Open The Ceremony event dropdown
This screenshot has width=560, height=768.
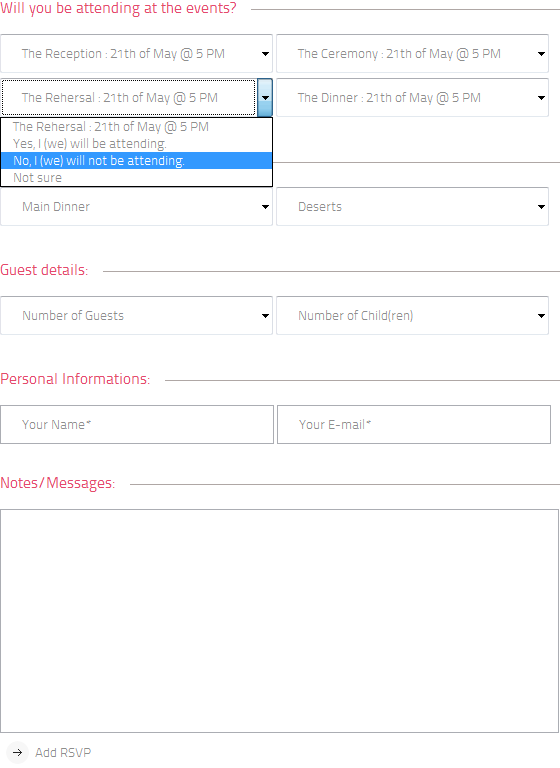coord(413,53)
